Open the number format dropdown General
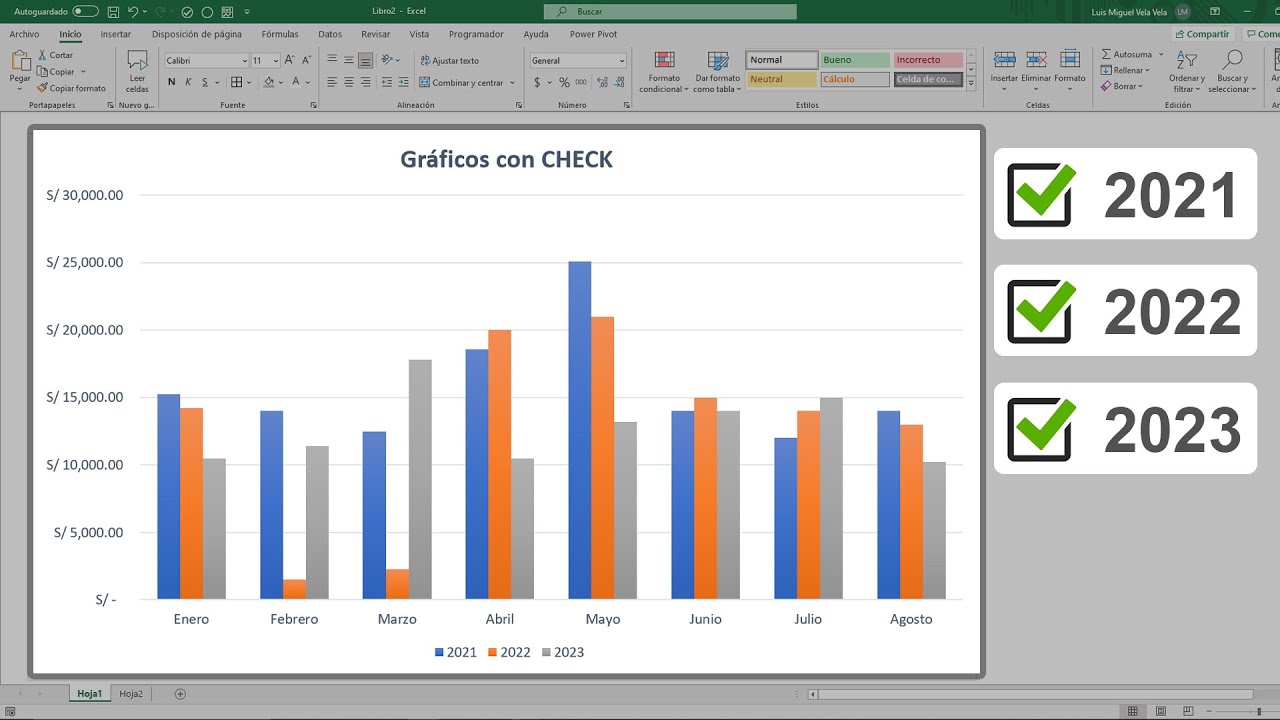The width and height of the screenshot is (1280, 720). point(621,61)
